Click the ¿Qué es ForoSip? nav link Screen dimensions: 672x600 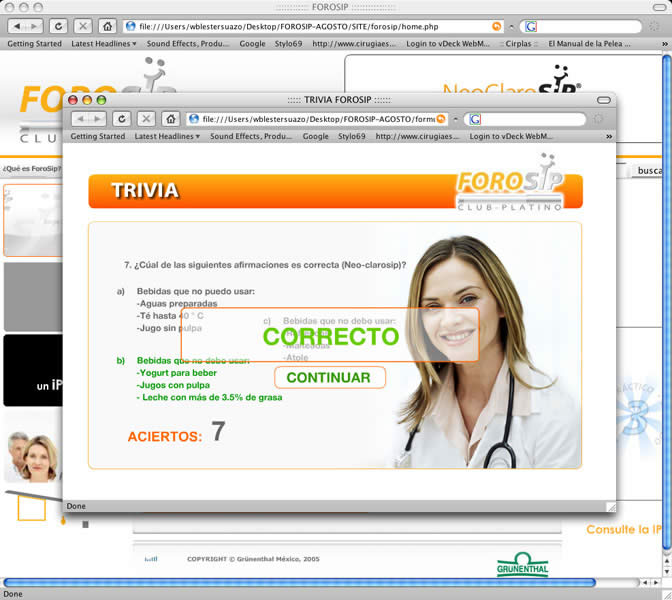tap(32, 168)
